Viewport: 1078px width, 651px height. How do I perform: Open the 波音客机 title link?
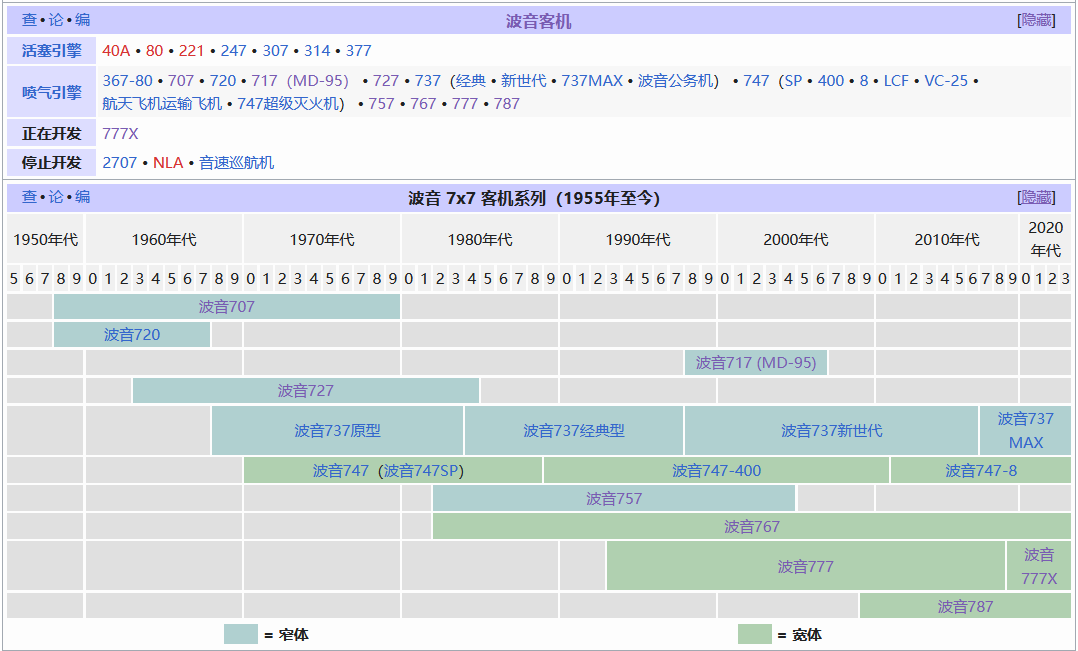point(538,21)
